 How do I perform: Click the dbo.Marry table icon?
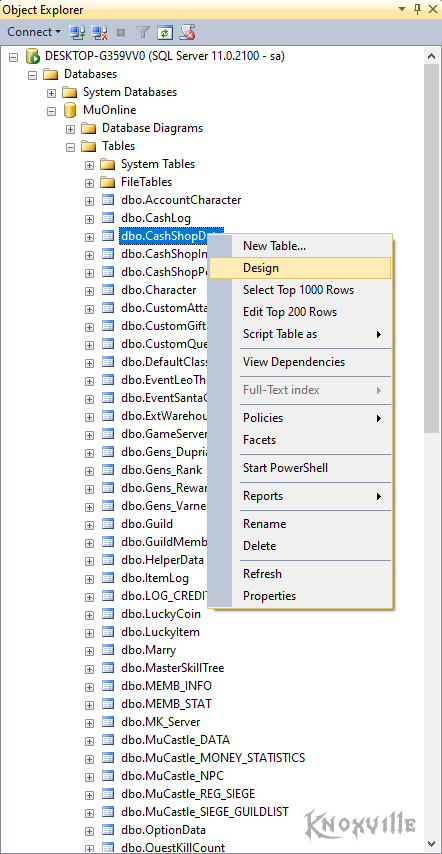[108, 650]
